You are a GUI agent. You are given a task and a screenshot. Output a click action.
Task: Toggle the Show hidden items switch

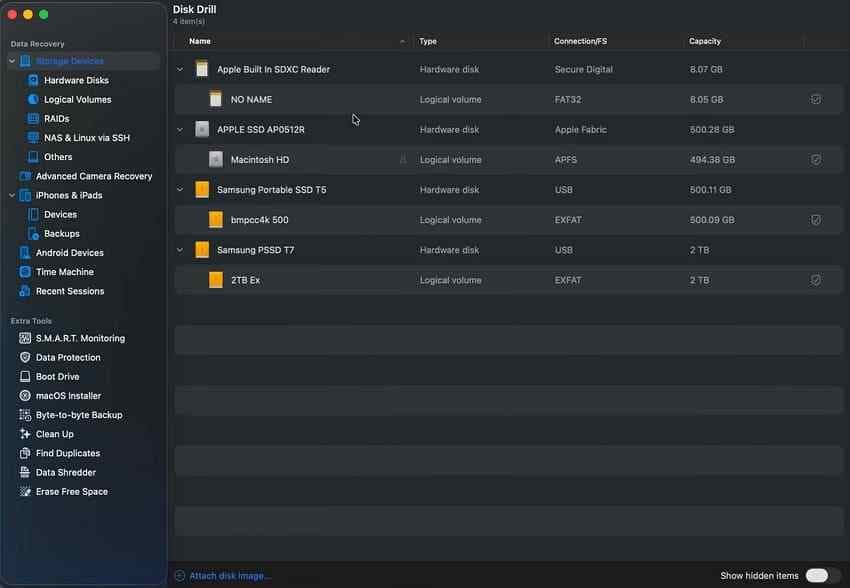[x=821, y=576]
